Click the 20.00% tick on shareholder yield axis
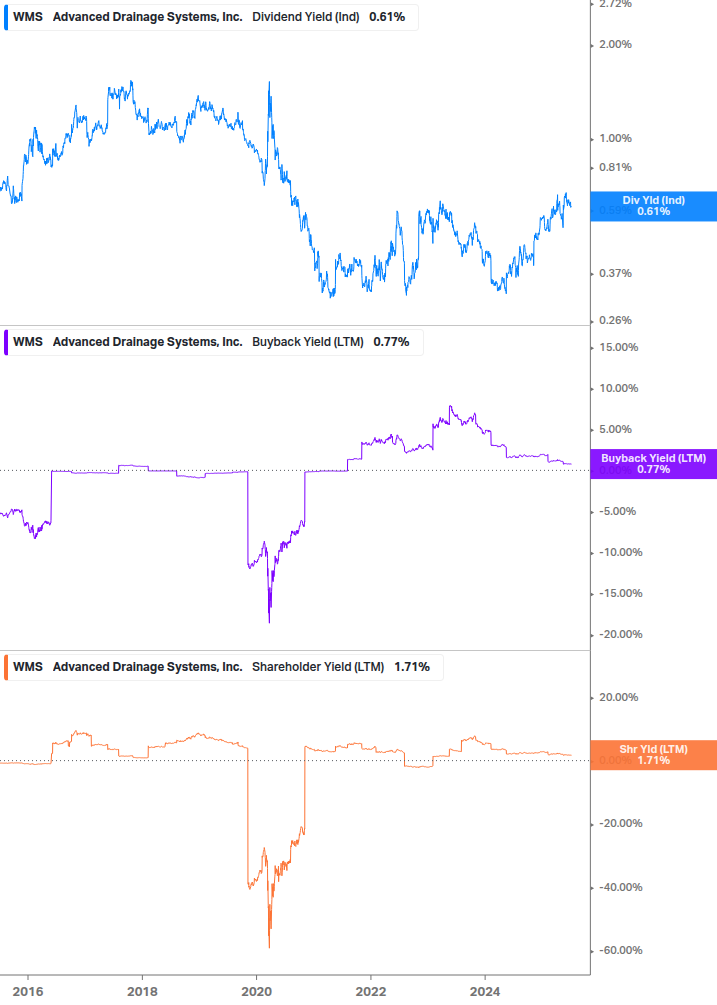 click(x=618, y=697)
